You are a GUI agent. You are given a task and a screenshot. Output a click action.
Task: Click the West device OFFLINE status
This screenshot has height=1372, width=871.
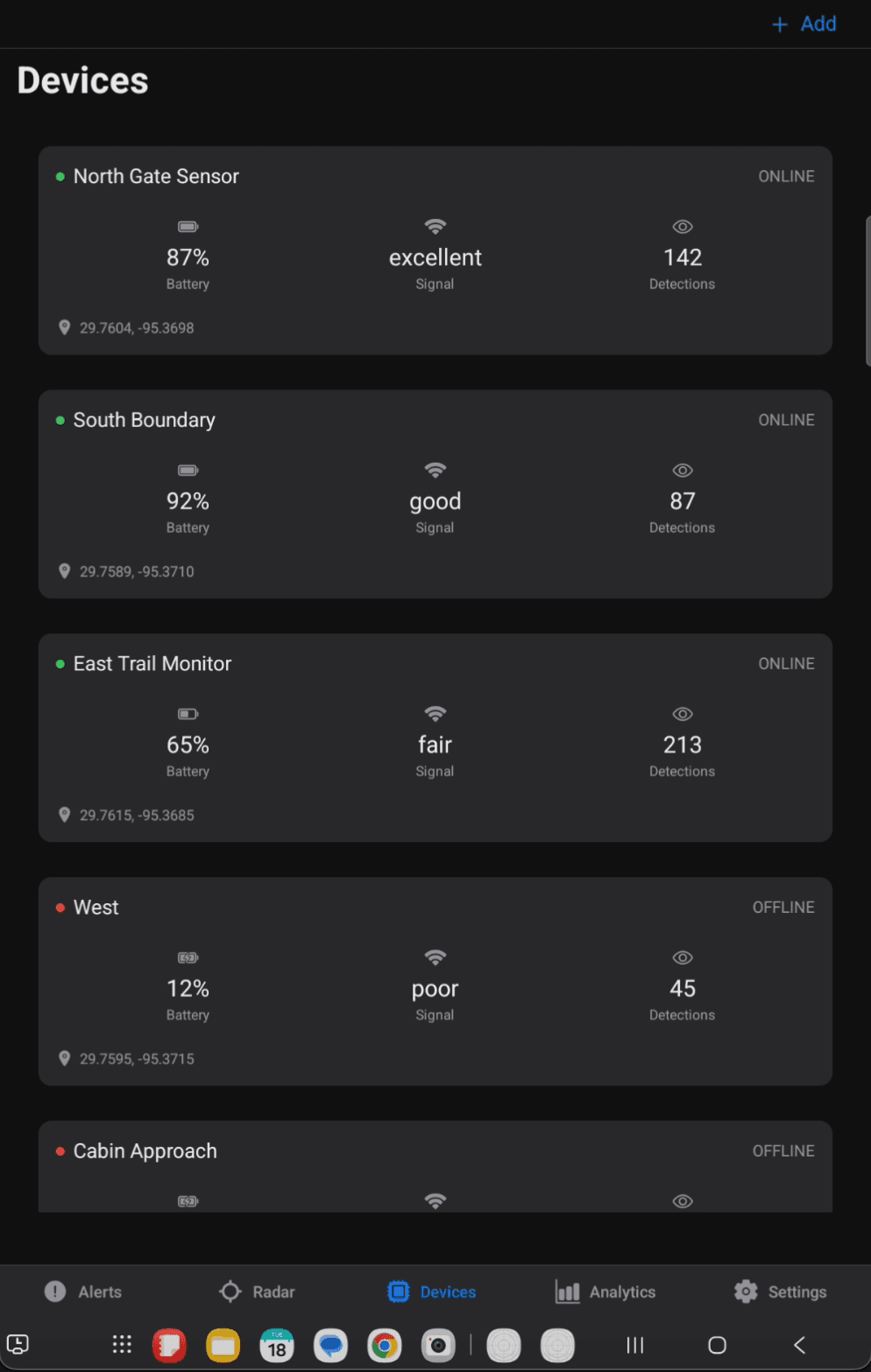point(782,908)
